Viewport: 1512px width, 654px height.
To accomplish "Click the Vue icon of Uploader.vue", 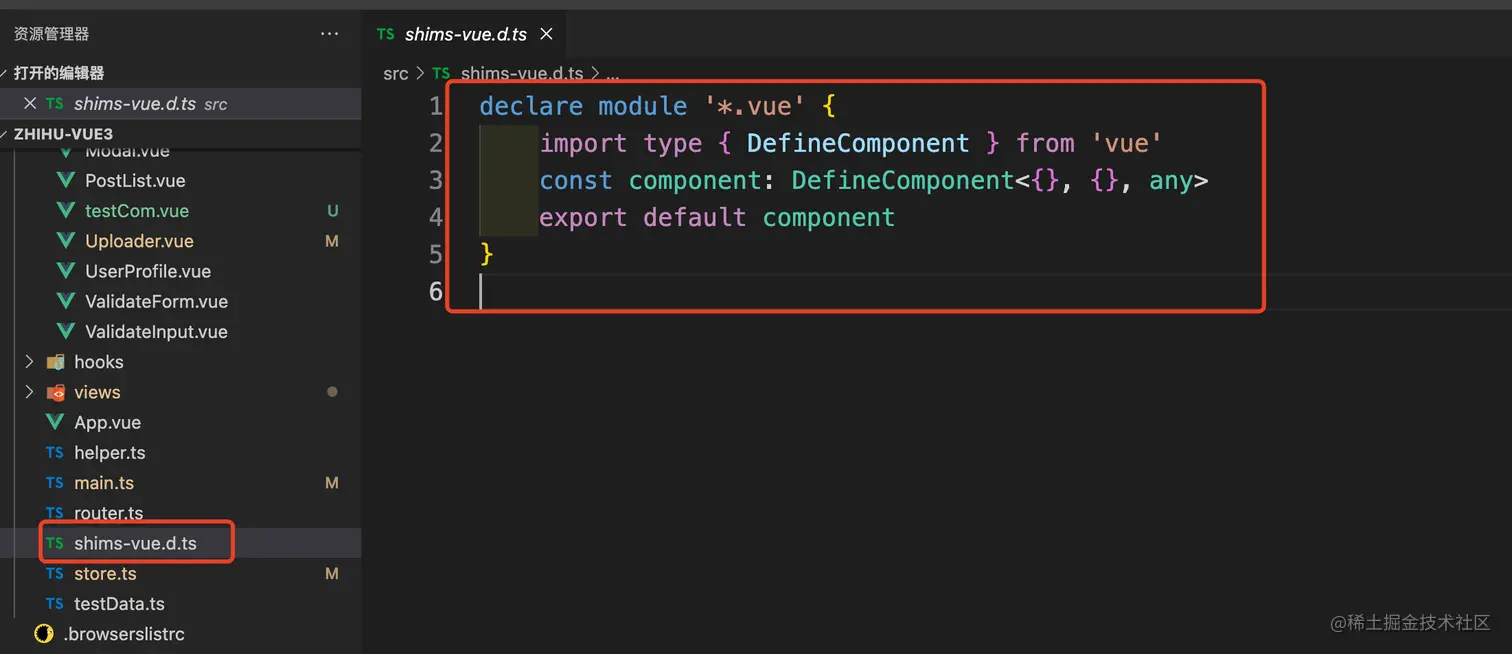I will coord(66,241).
